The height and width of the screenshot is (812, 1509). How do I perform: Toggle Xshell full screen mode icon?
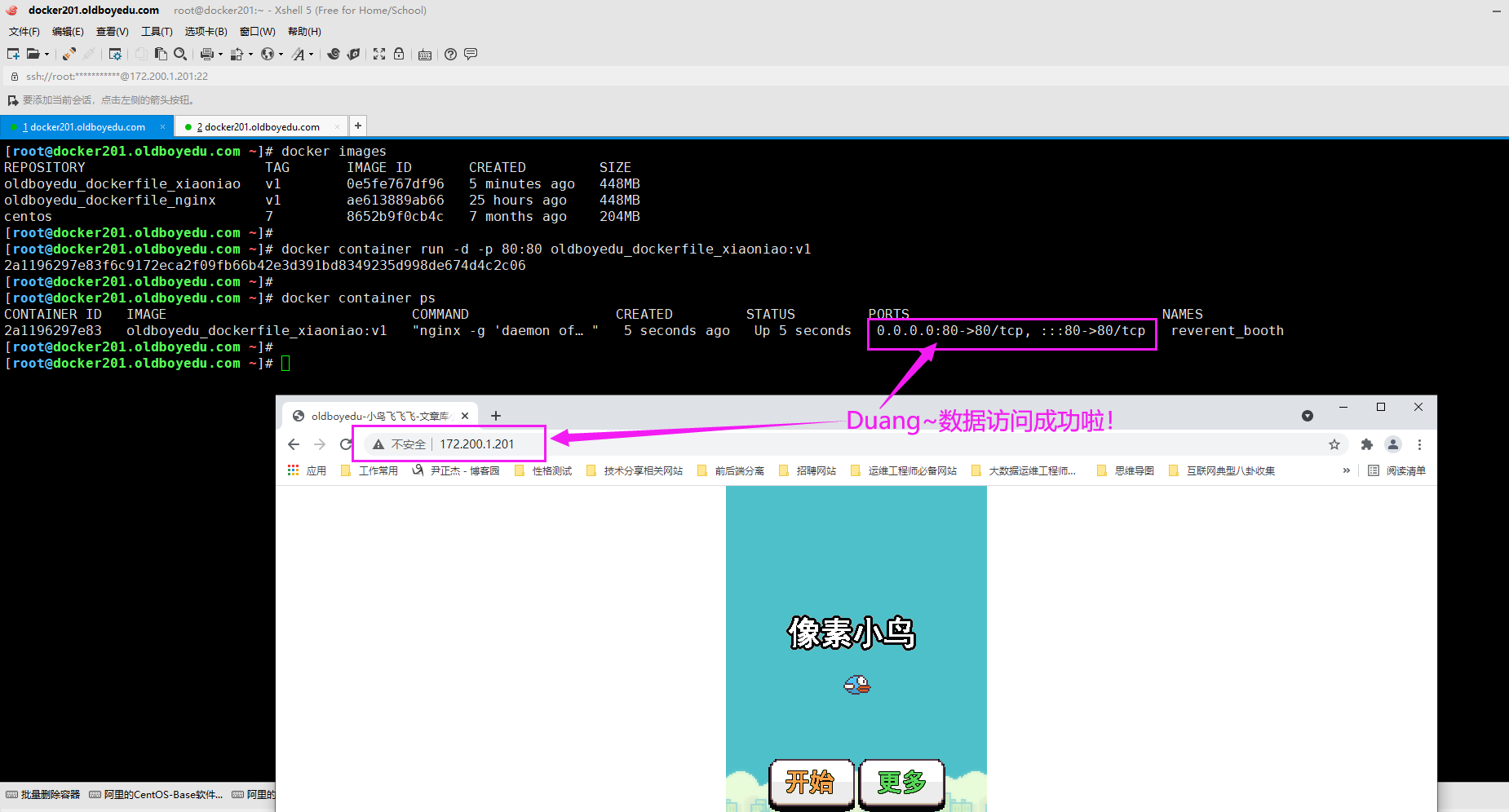[379, 54]
